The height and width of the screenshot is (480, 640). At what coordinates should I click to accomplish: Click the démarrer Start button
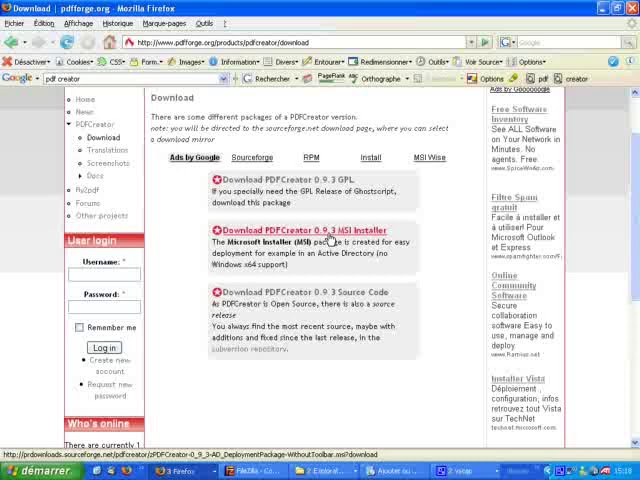tap(41, 471)
